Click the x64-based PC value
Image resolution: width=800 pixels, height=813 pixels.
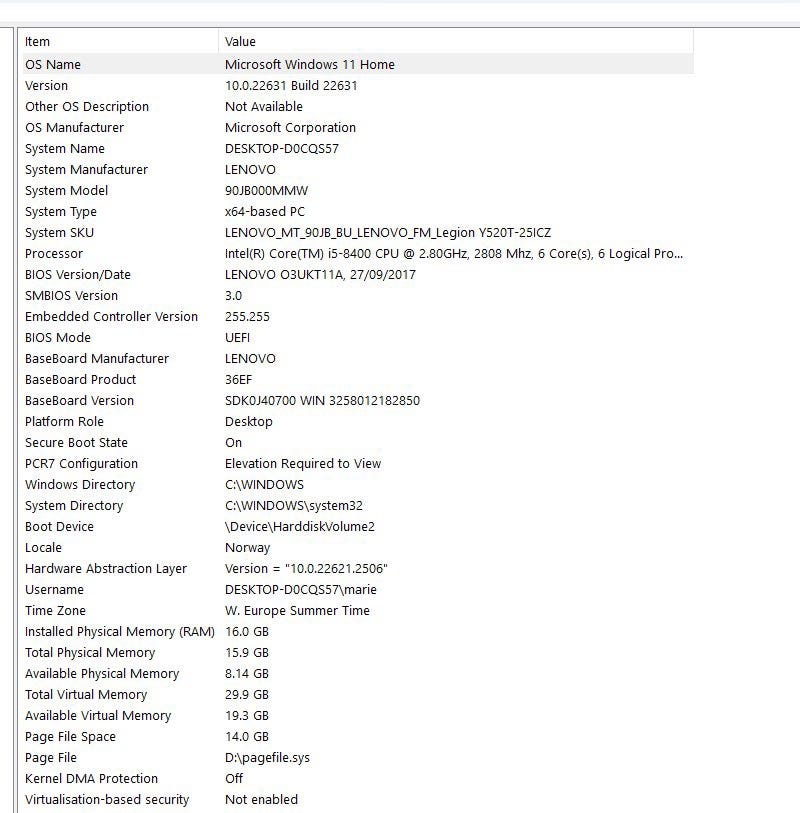(x=264, y=212)
